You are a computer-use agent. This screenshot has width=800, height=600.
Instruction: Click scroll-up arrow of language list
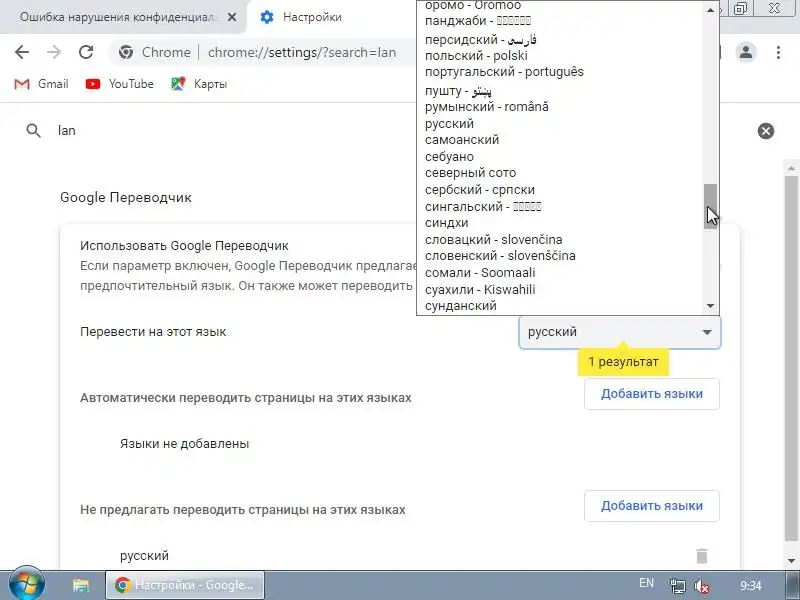pyautogui.click(x=710, y=10)
